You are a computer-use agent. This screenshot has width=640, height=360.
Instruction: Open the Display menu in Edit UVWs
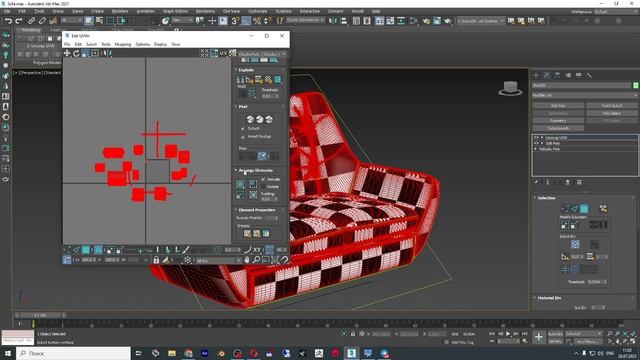point(160,44)
